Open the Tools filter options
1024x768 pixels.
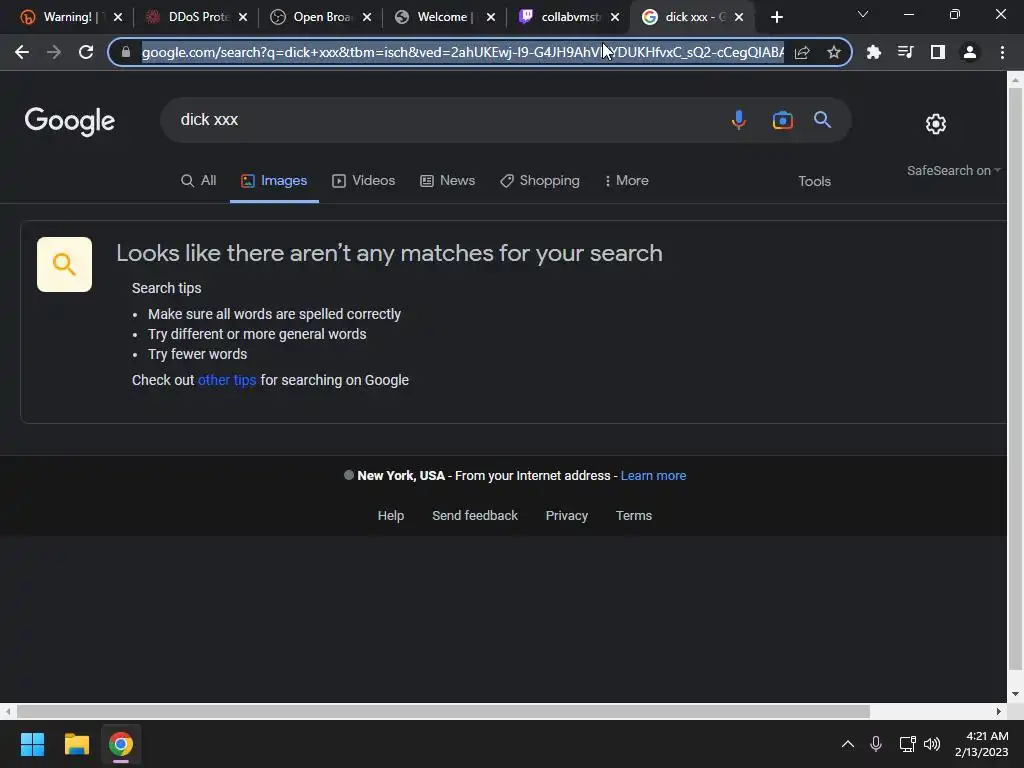pyautogui.click(x=814, y=182)
